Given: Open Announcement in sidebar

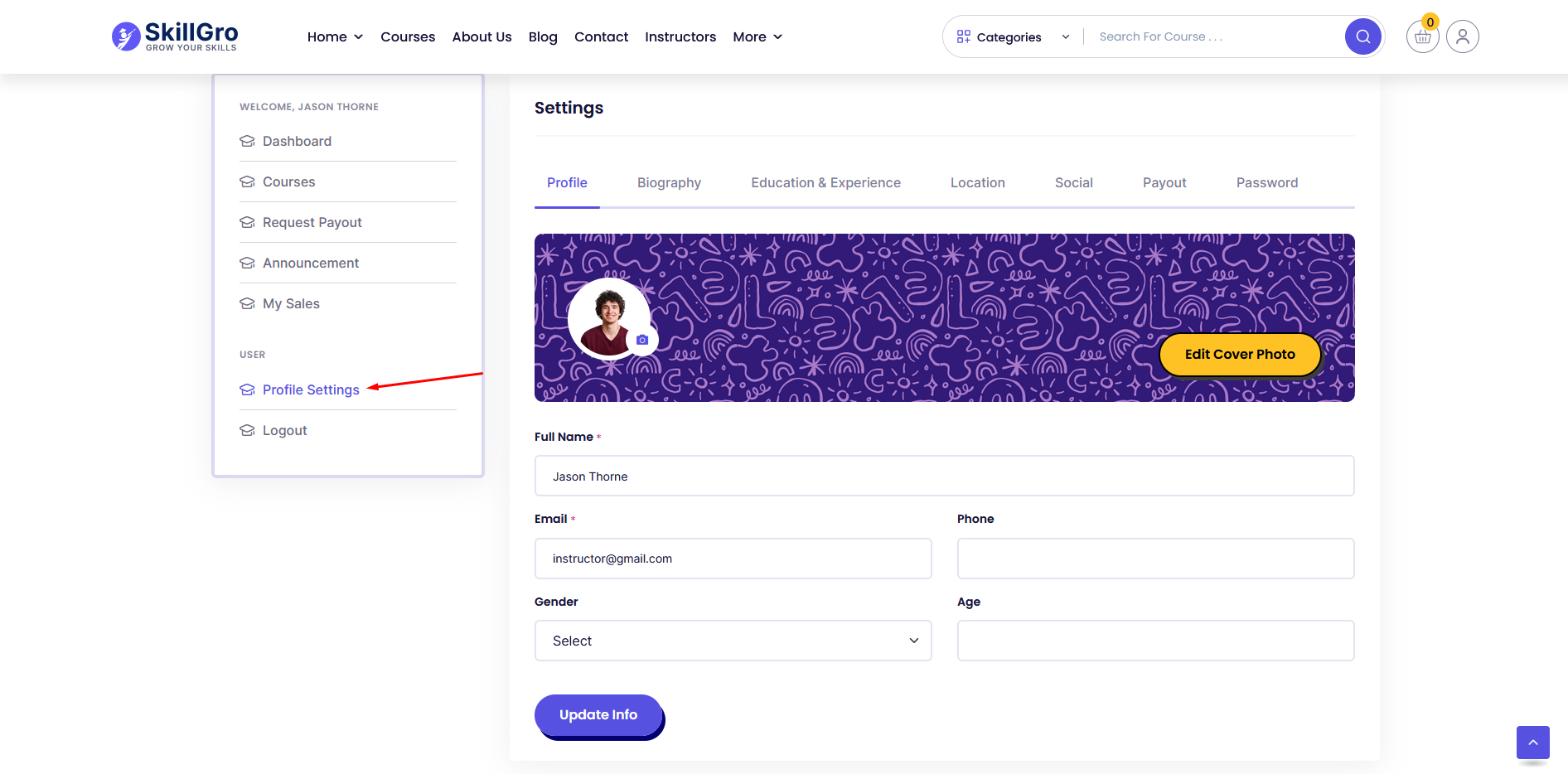Looking at the screenshot, I should (311, 263).
